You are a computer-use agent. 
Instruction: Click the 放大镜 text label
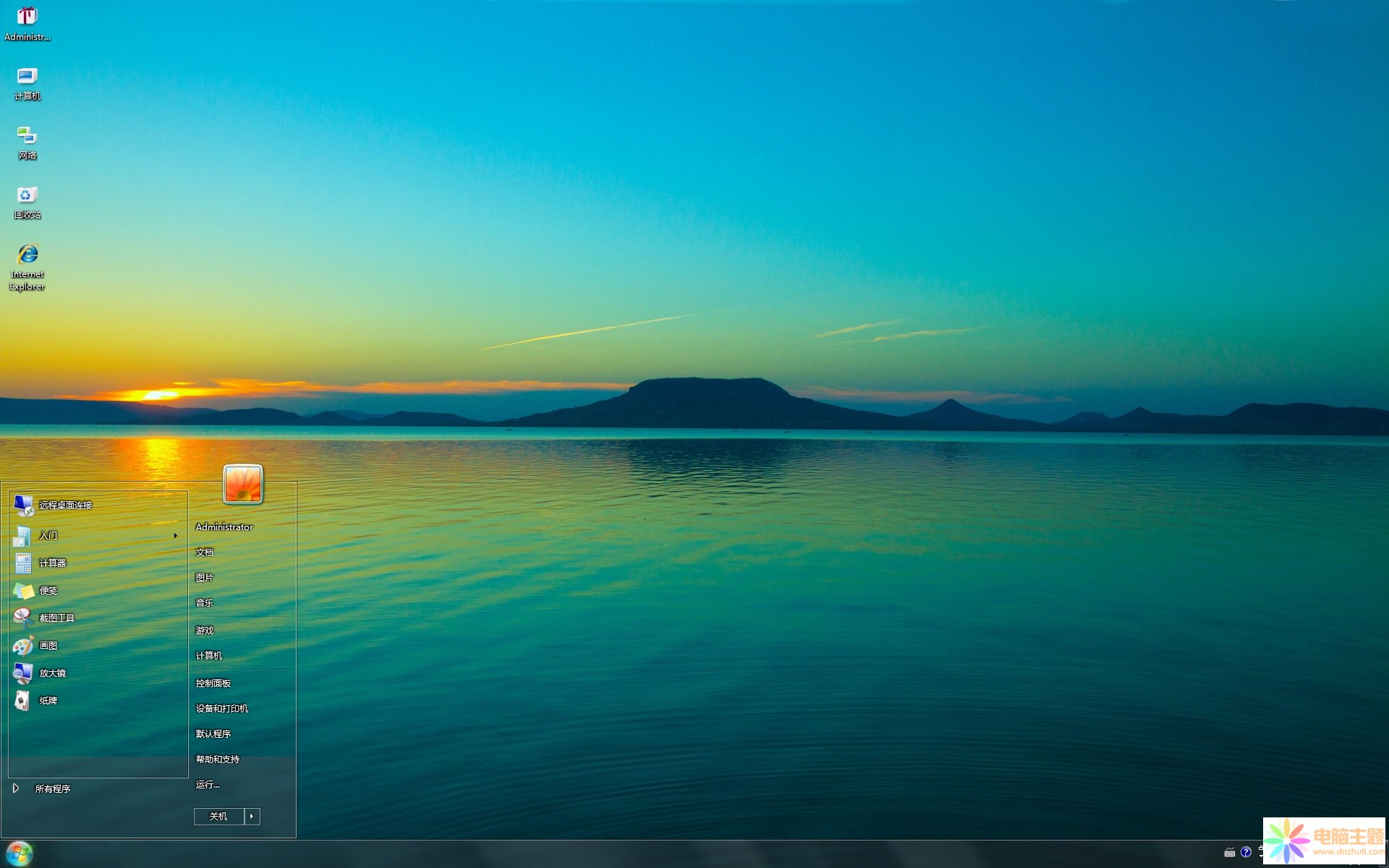pyautogui.click(x=53, y=673)
